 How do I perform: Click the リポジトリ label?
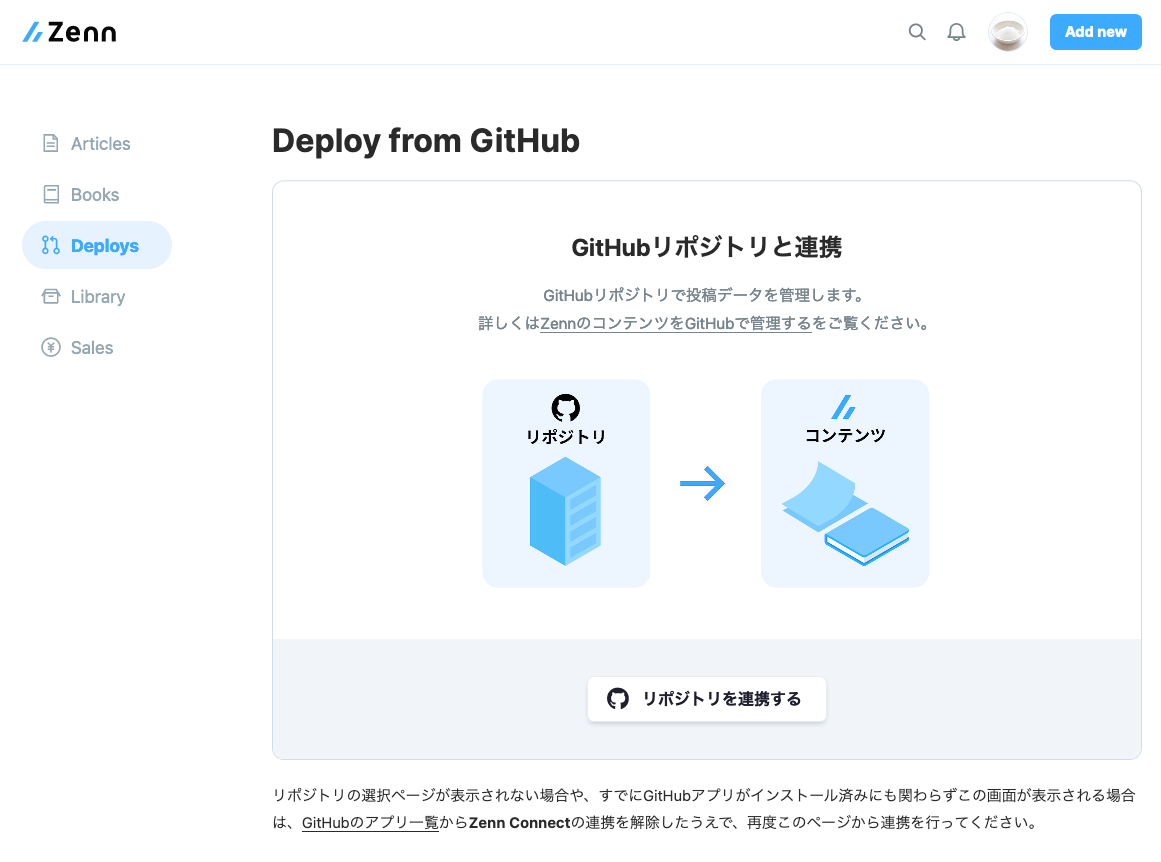pos(566,437)
